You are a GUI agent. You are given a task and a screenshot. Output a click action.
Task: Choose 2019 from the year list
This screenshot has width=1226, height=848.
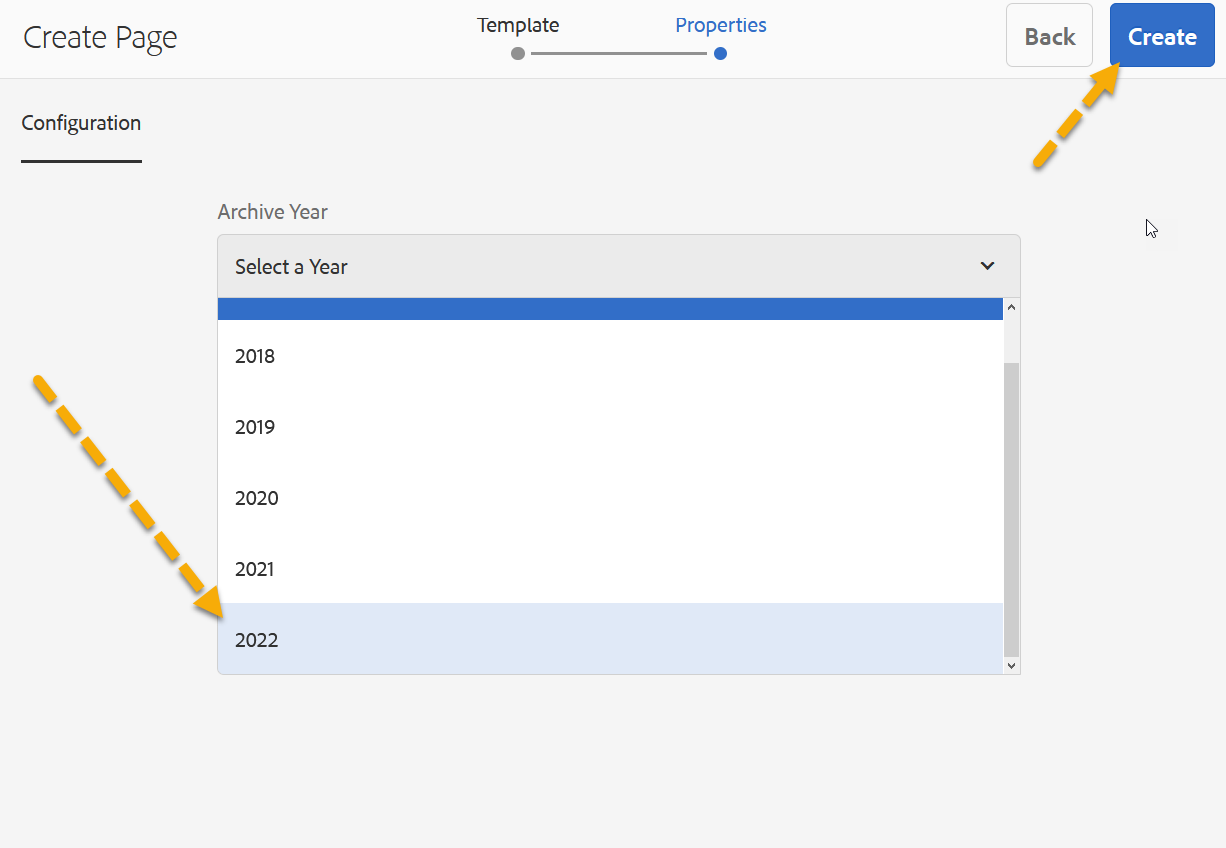(255, 427)
